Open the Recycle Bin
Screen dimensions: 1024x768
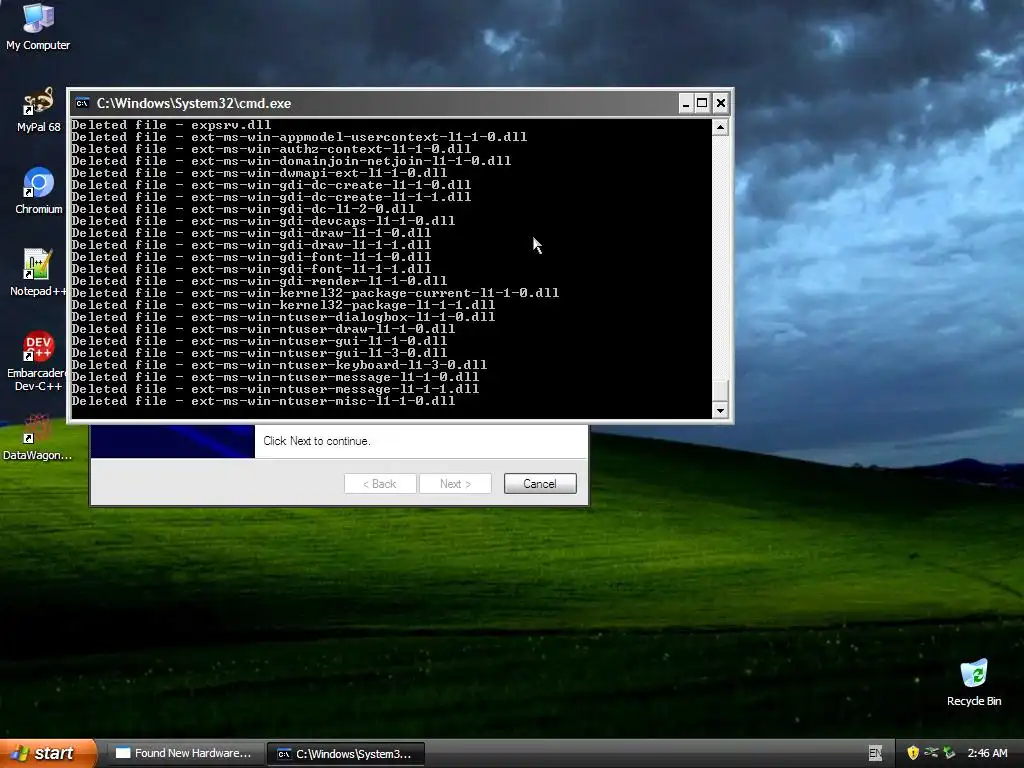point(974,682)
